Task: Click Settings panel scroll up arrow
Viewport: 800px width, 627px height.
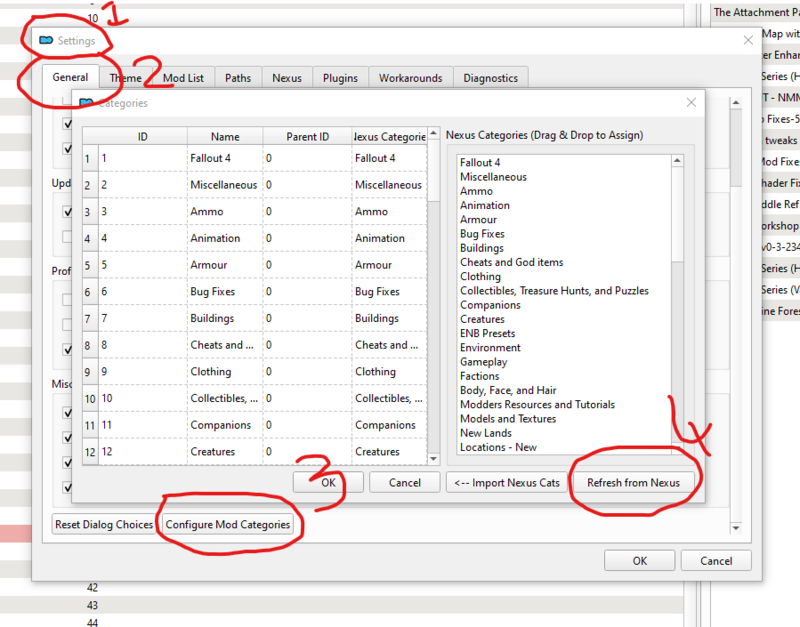Action: tap(736, 103)
